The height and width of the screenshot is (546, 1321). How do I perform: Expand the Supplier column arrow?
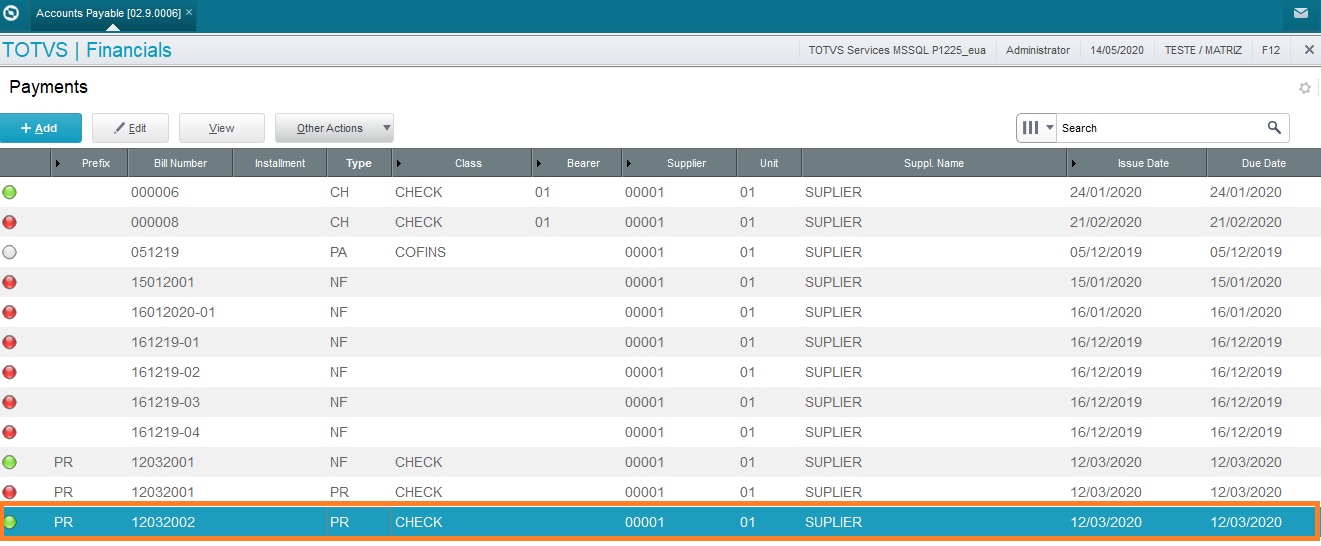(x=629, y=163)
